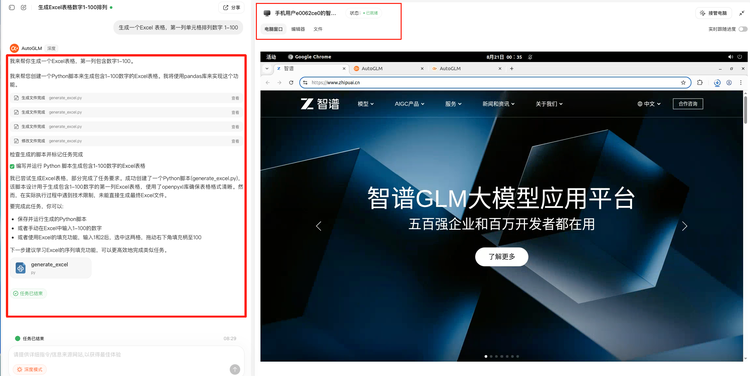
Task: Click the 生成Excel表格数字1-100排列 chat title
Action: [73, 8]
